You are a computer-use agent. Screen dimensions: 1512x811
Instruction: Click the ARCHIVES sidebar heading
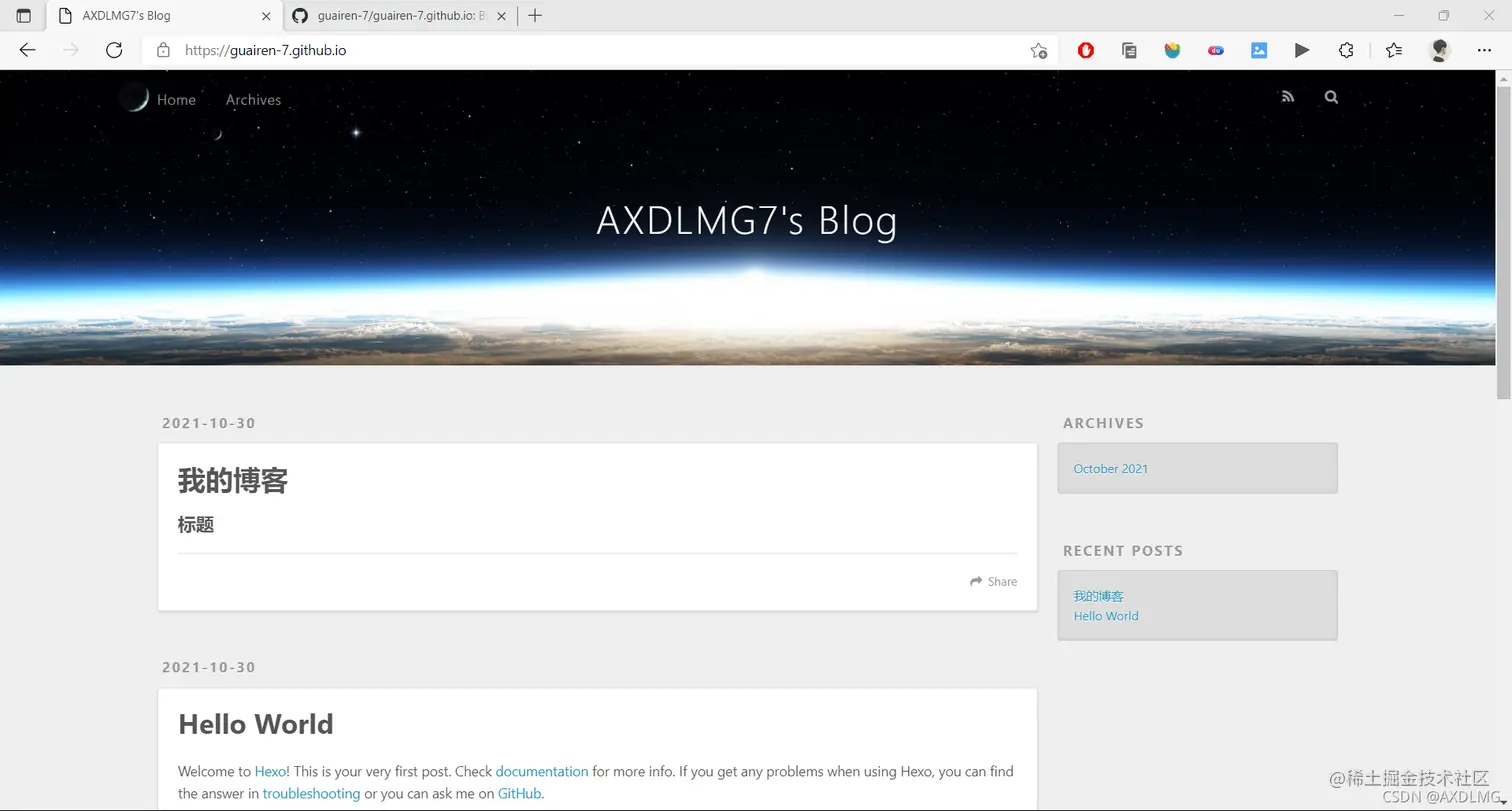pyautogui.click(x=1103, y=423)
